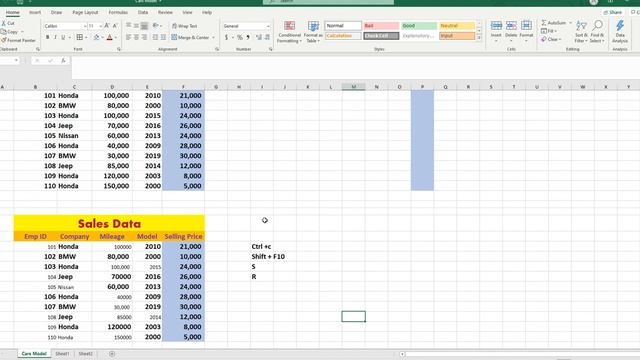Select column M header
Image resolution: width=640 pixels, height=360 pixels.
coord(353,87)
